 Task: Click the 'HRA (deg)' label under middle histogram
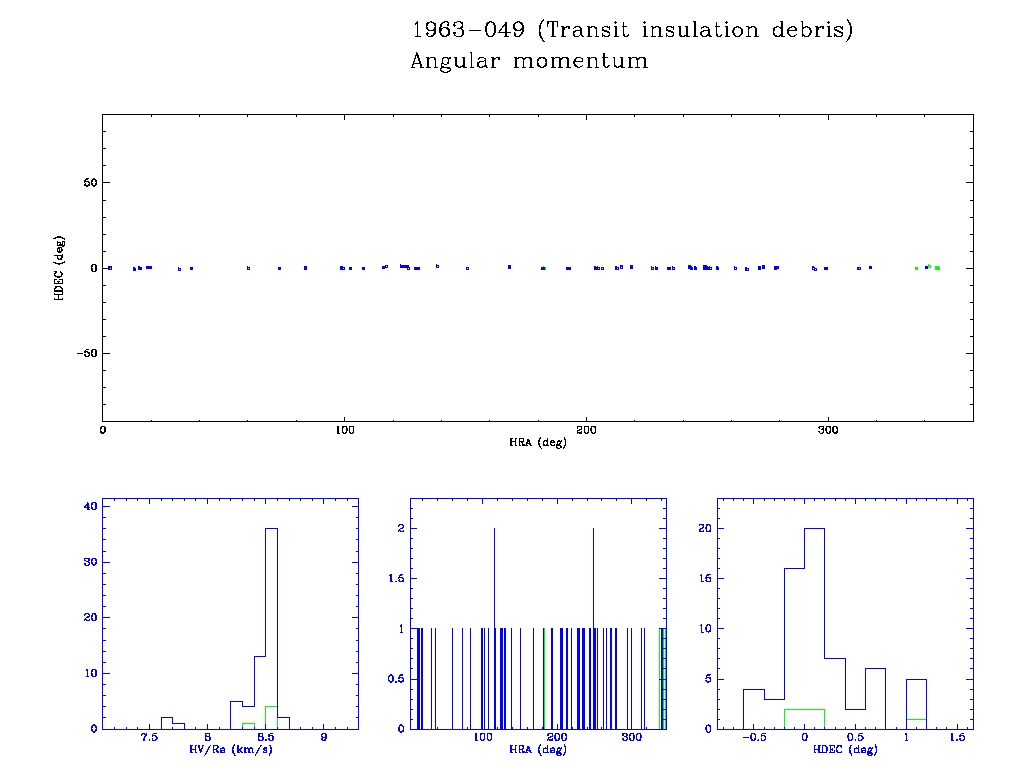pos(537,750)
